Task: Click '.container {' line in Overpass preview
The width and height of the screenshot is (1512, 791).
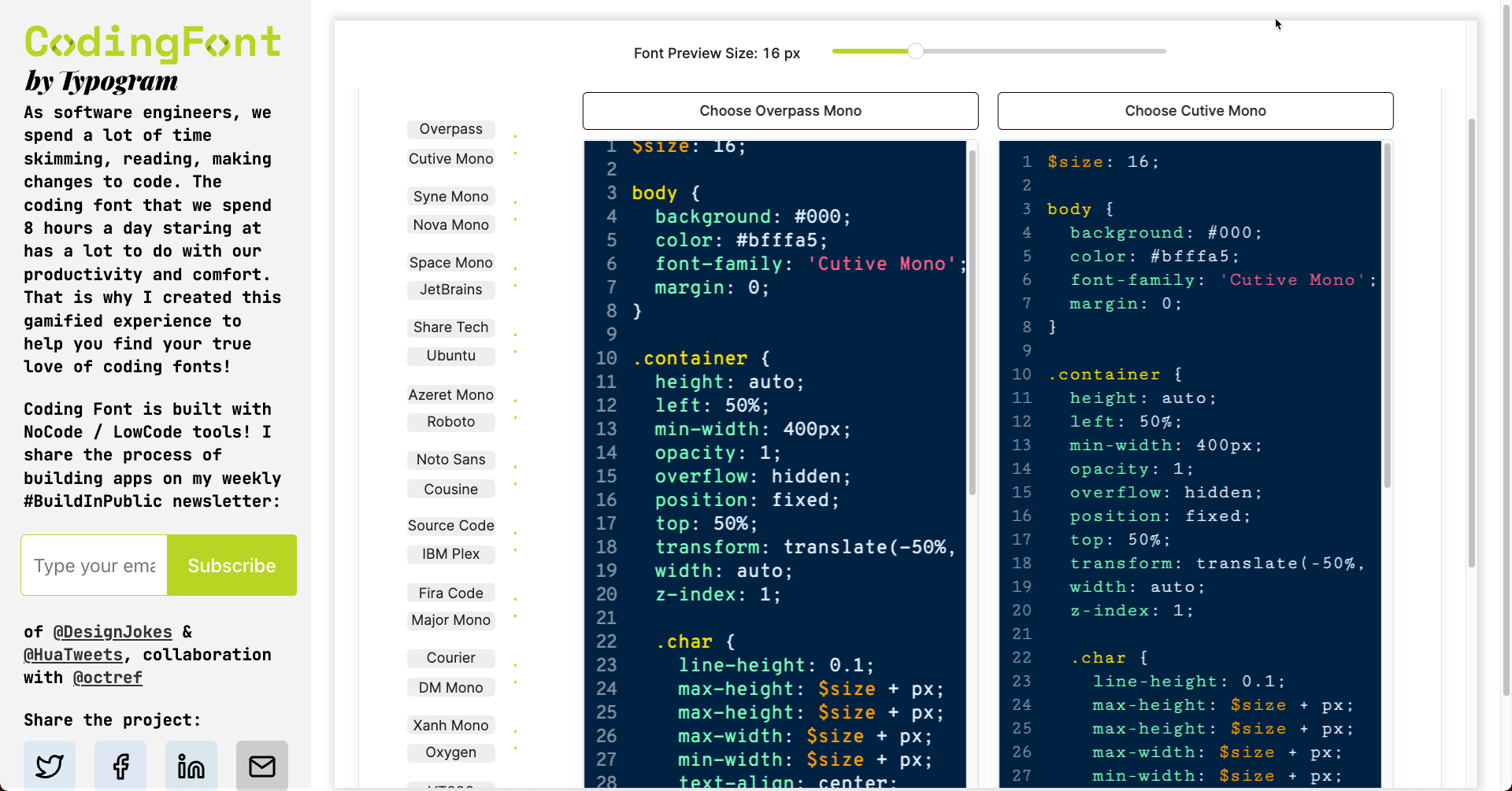Action: click(x=701, y=358)
